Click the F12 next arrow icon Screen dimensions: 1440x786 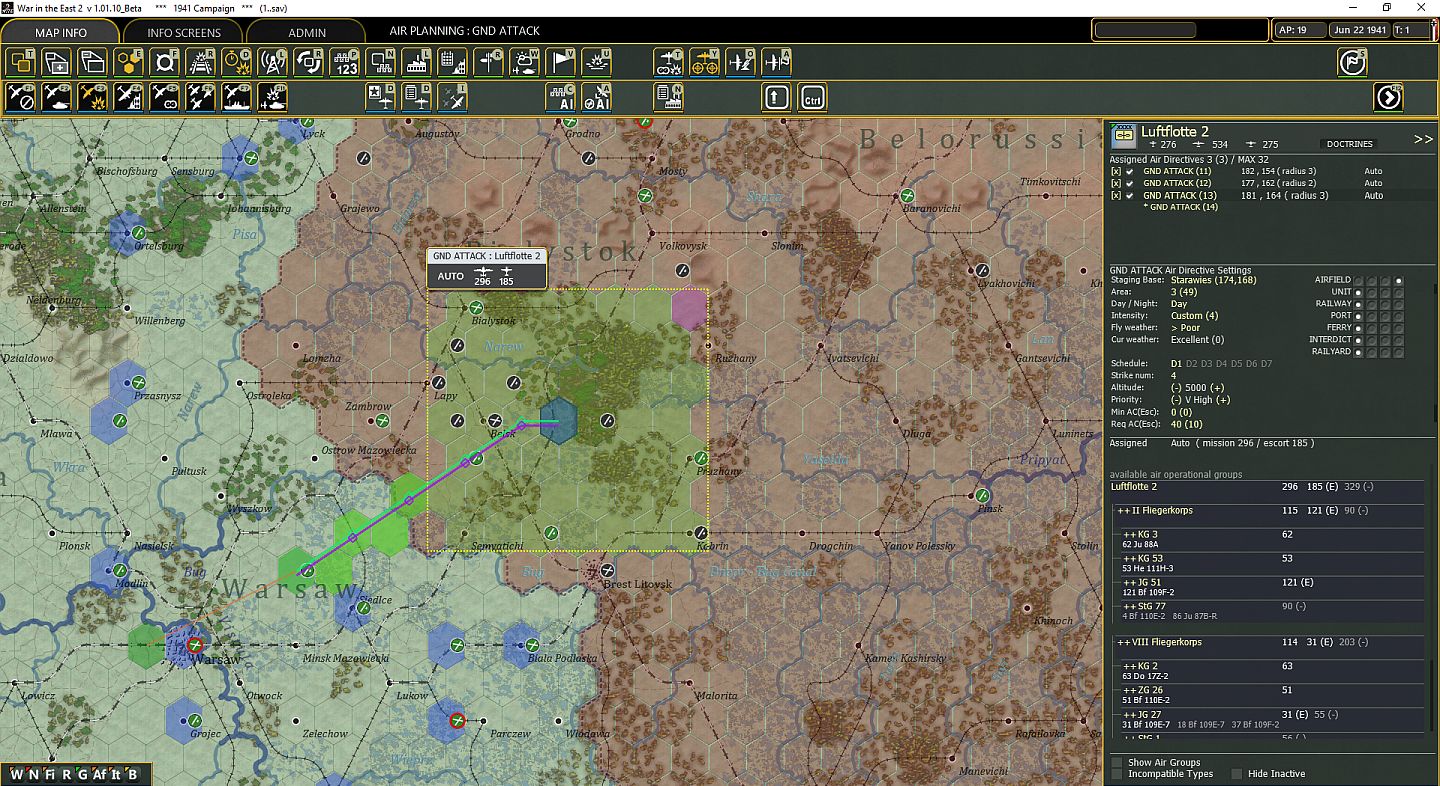1389,97
